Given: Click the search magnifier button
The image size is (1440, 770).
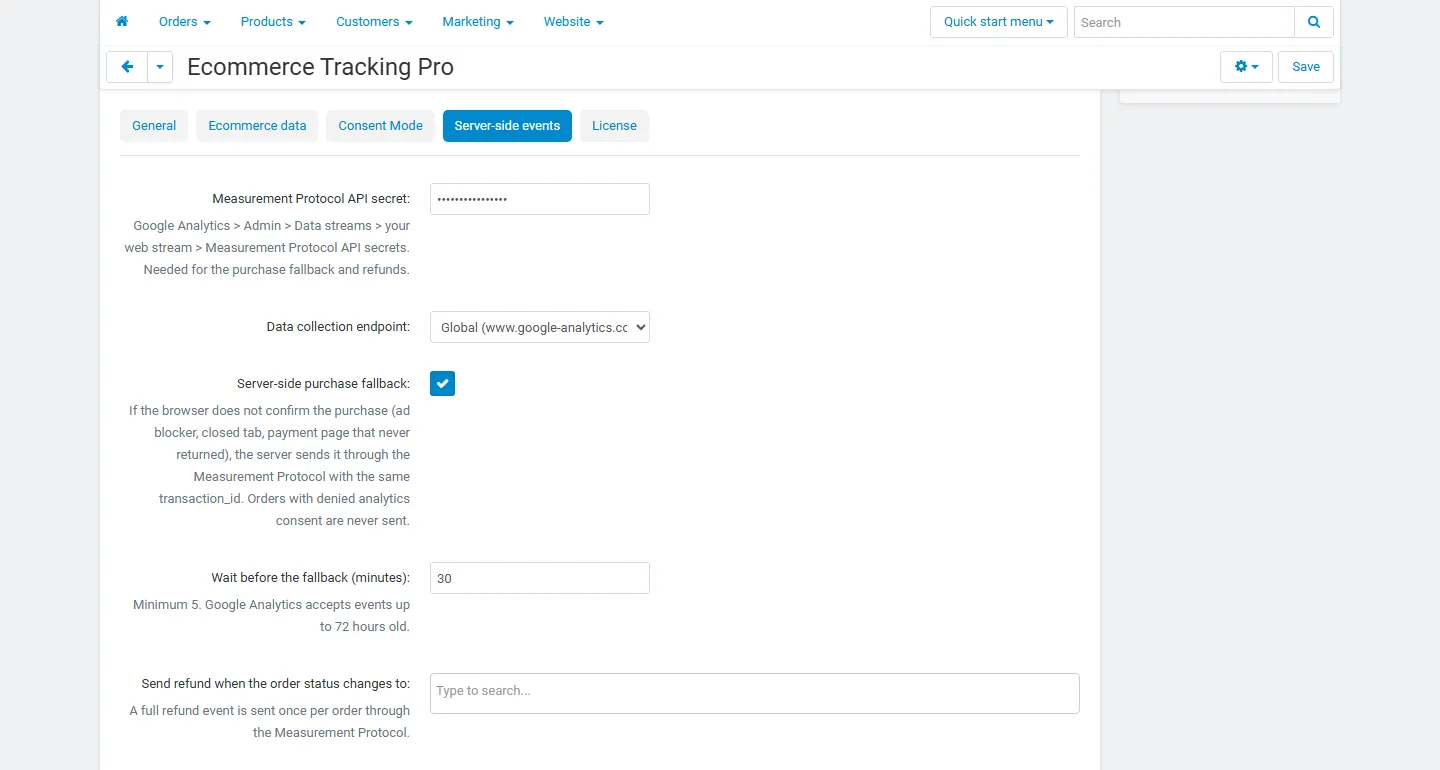Looking at the screenshot, I should point(1314,22).
